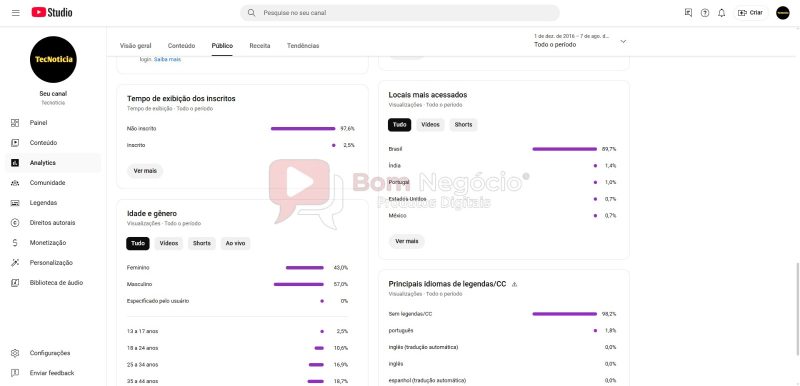Select Vídeos filter in Locais mais acessados
The image size is (800, 386).
tap(430, 125)
